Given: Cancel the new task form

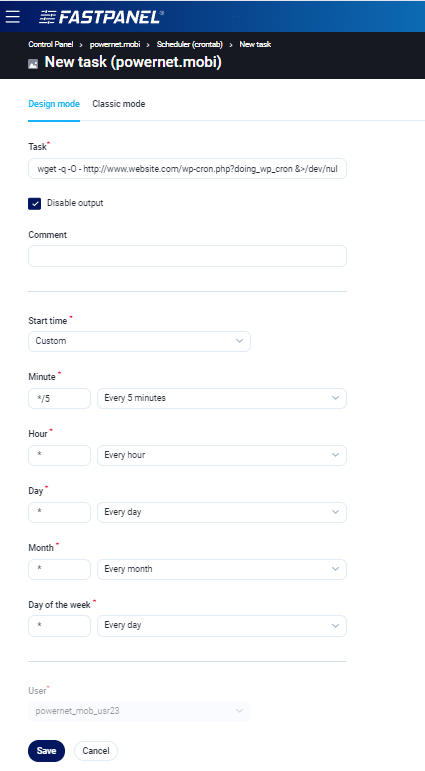Looking at the screenshot, I should point(96,751).
